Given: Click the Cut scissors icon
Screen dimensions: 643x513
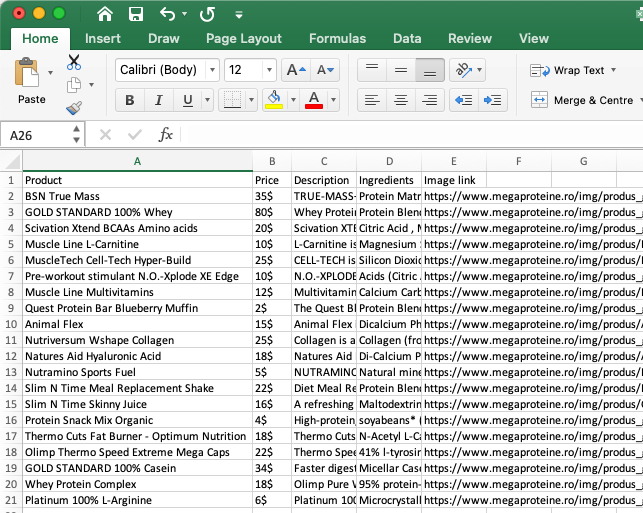Looking at the screenshot, I should pos(74,62).
